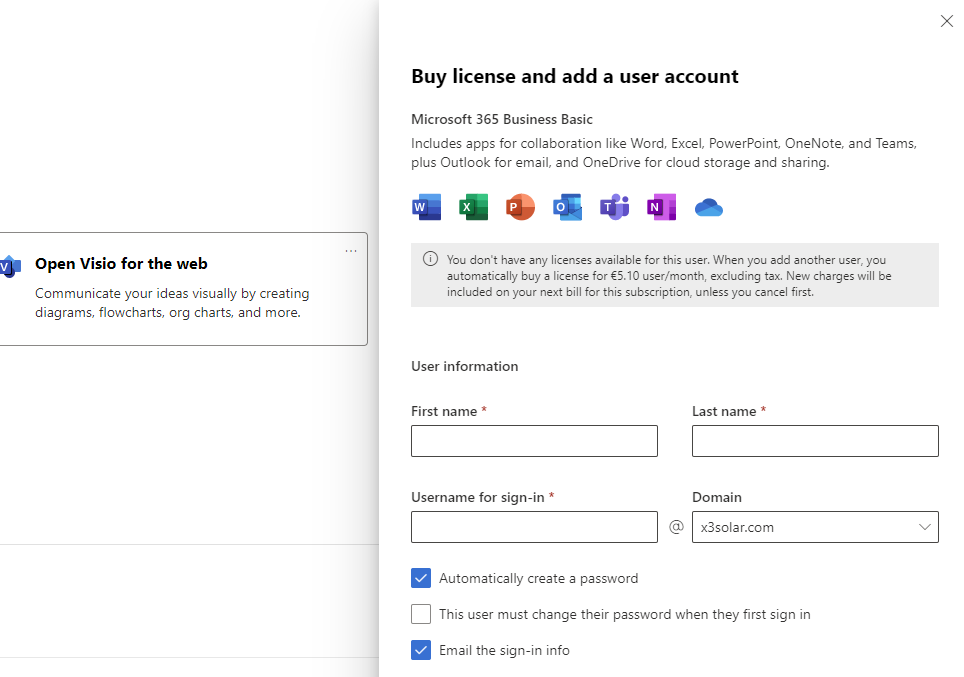Click the info icon in license notice
Image resolution: width=964 pixels, height=677 pixels.
click(430, 259)
